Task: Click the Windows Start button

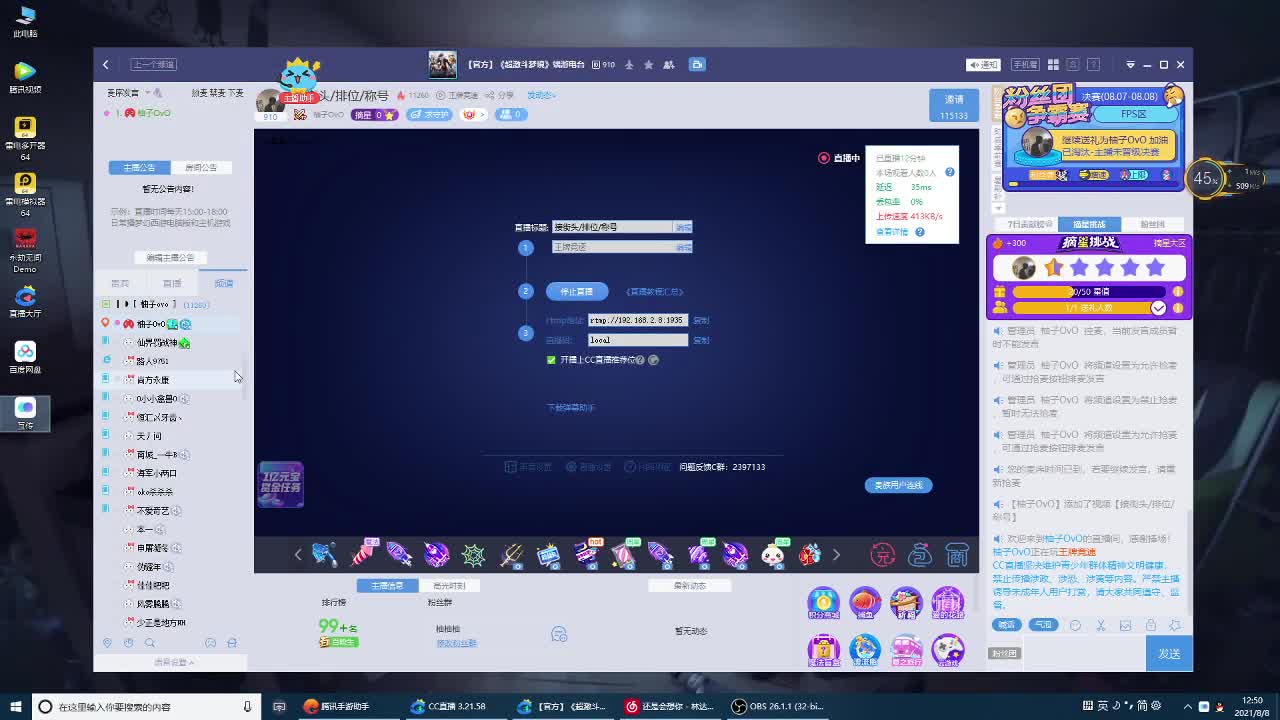Action: pyautogui.click(x=15, y=706)
